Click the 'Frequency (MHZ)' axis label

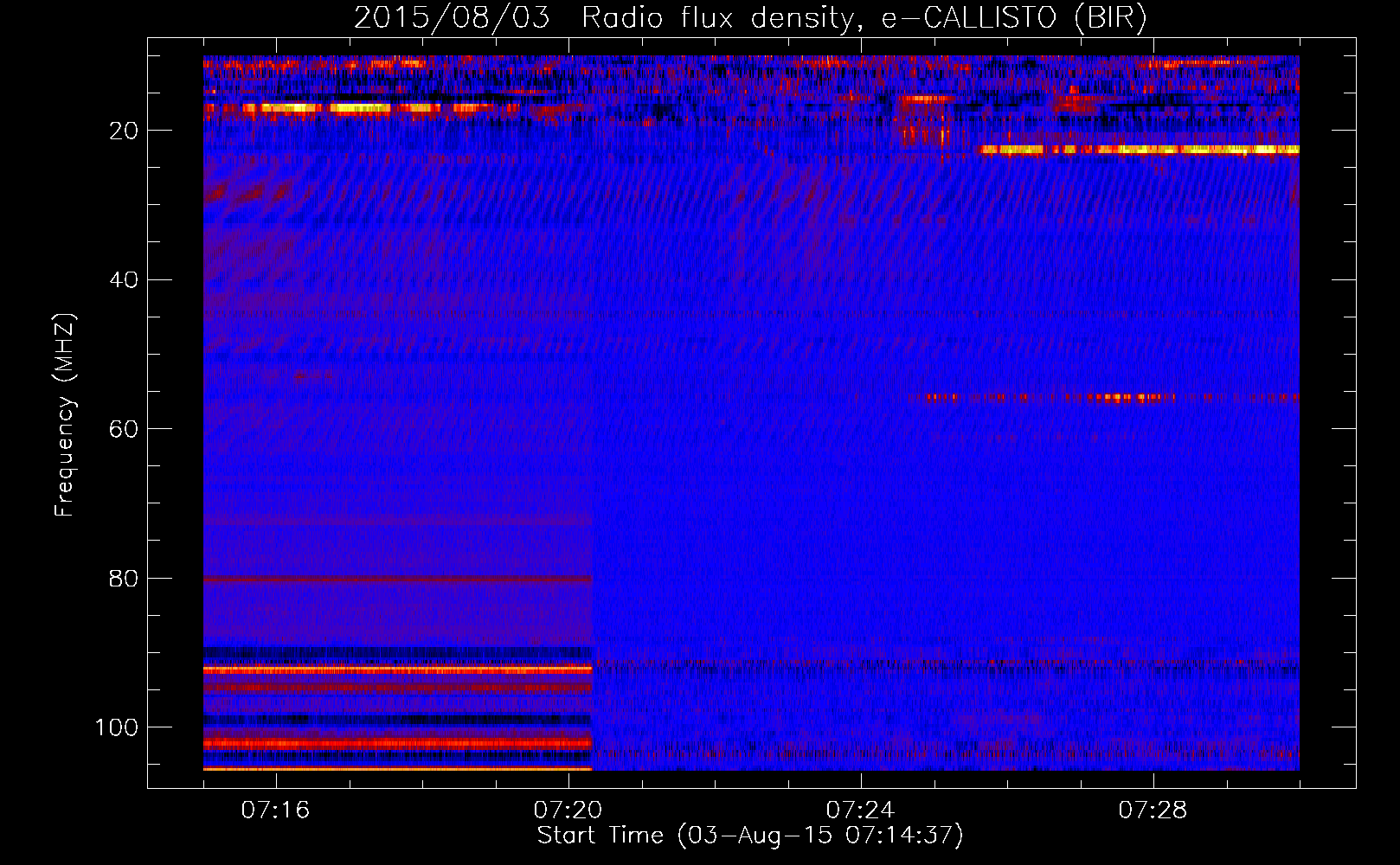point(65,414)
